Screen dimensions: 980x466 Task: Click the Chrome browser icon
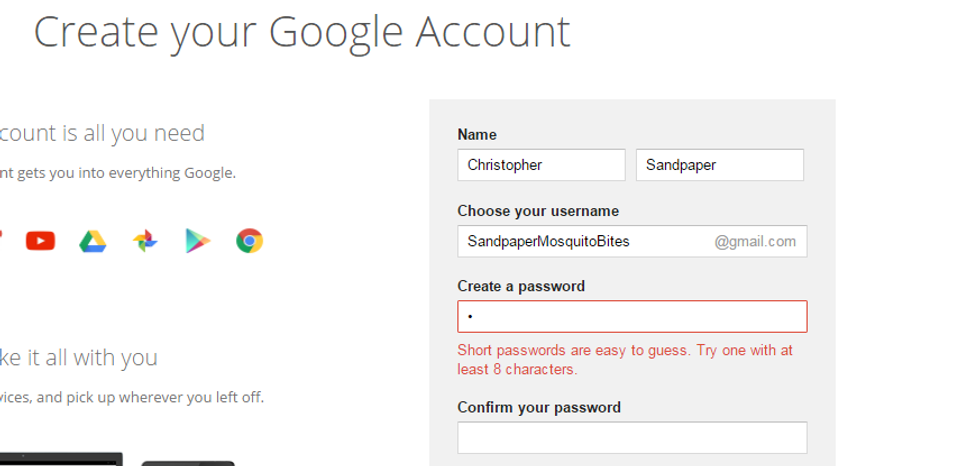click(x=249, y=241)
